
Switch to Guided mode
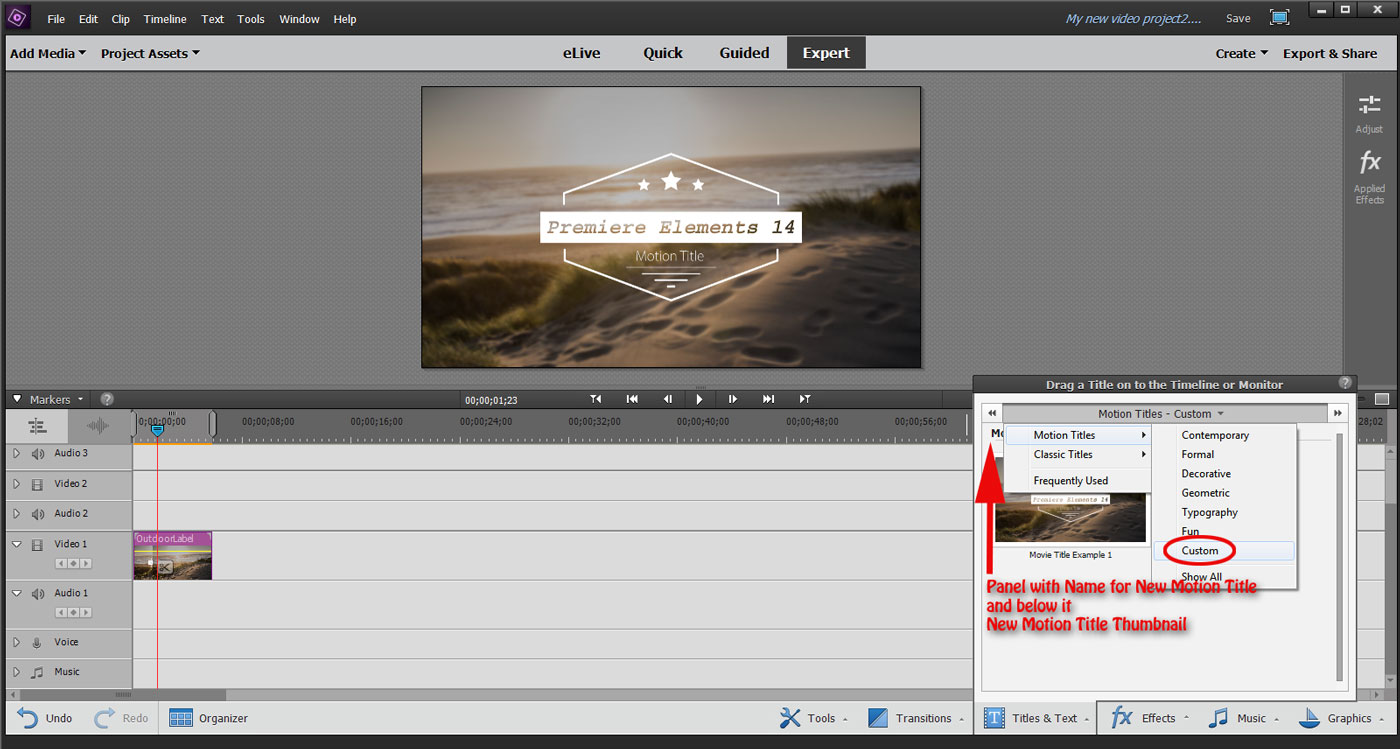point(745,53)
